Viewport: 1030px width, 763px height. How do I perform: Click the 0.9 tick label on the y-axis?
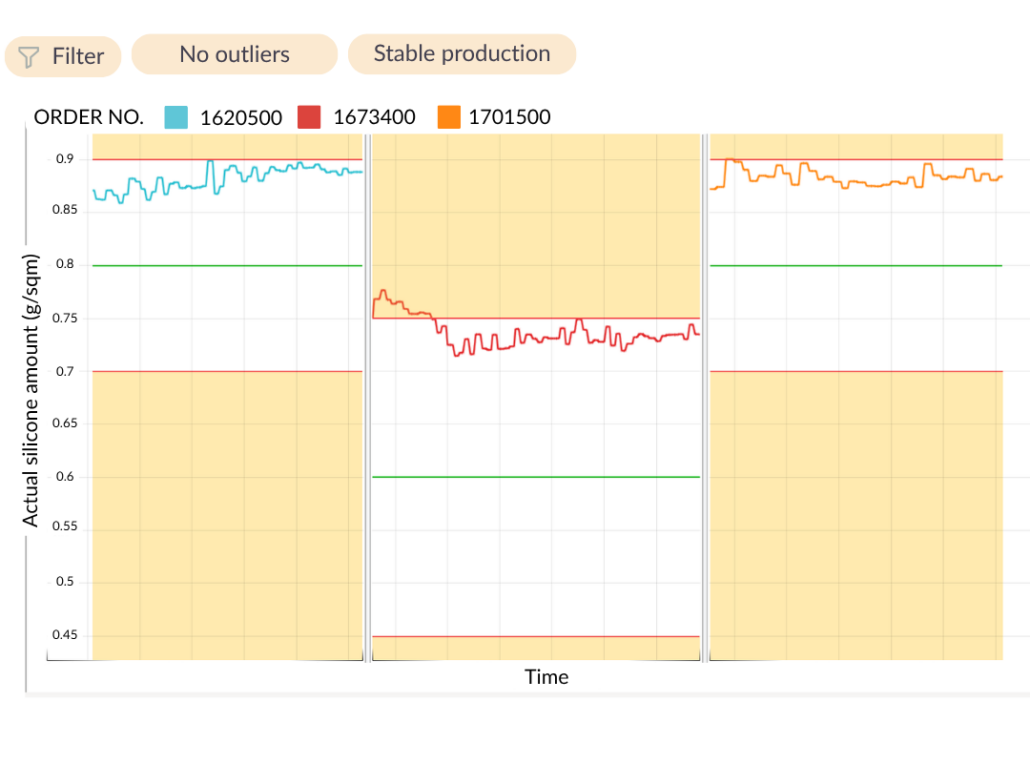(64, 159)
